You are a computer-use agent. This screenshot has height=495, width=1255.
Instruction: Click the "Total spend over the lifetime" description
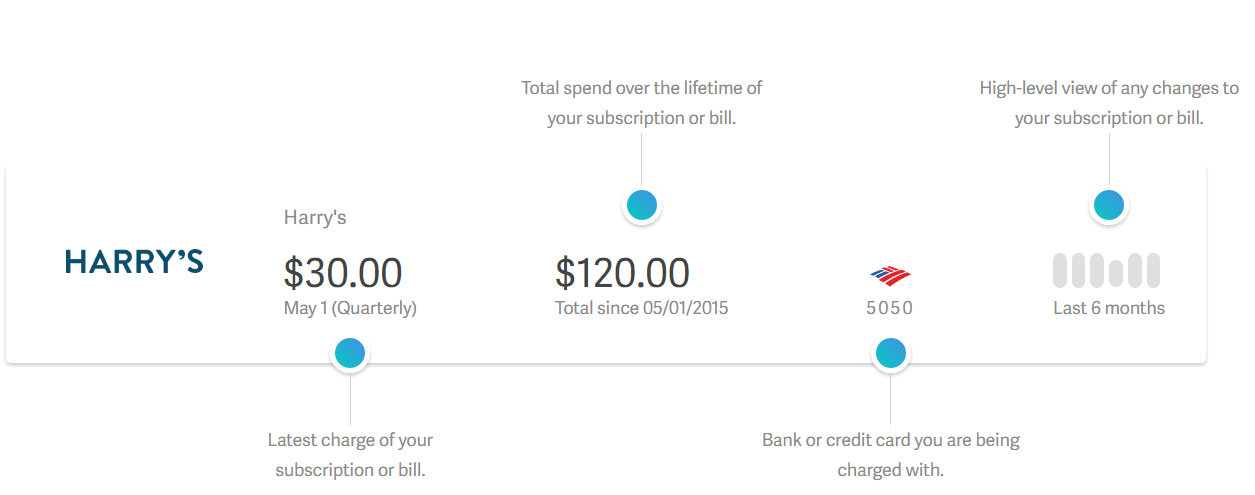coord(641,103)
